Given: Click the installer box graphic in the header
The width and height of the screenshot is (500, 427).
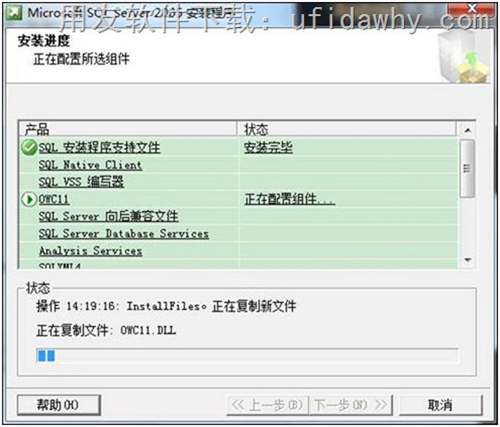Looking at the screenshot, I should (x=464, y=57).
